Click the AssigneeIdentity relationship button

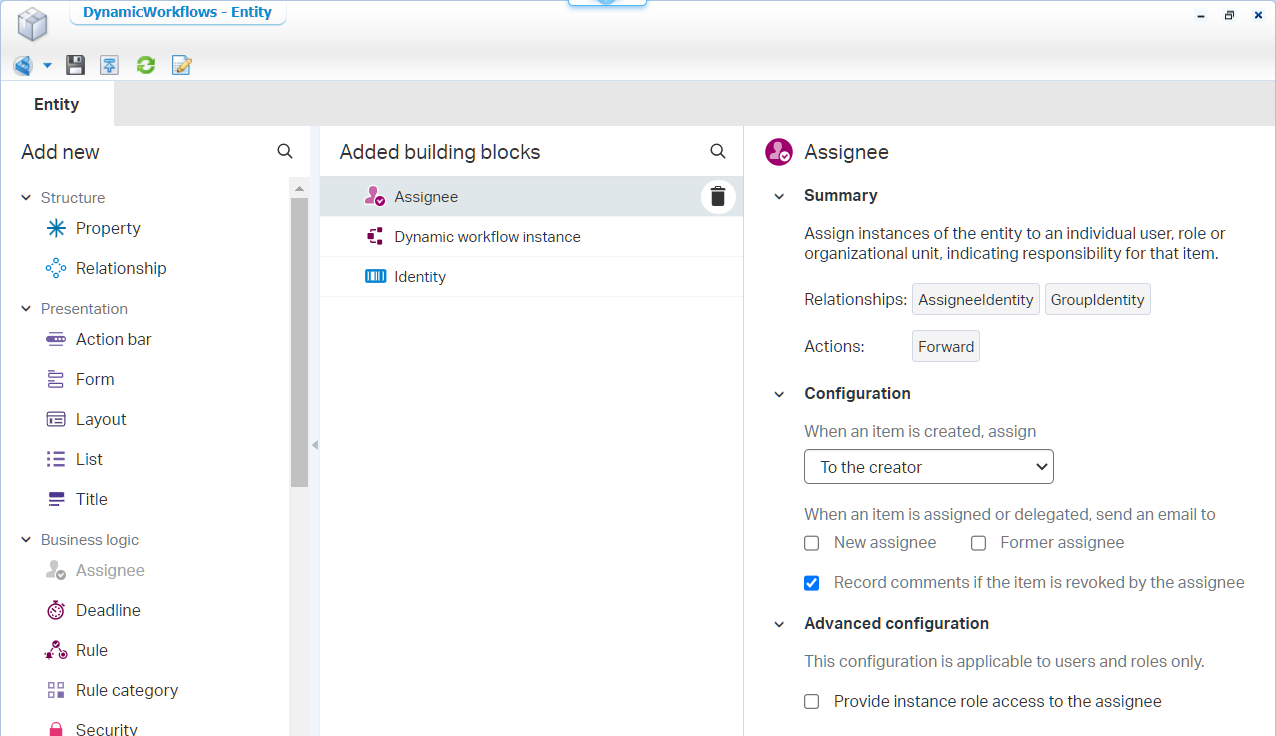coord(975,300)
